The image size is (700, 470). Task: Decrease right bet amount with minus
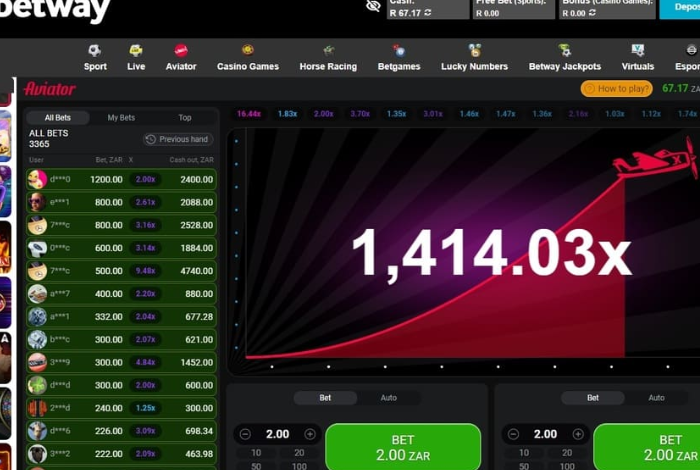click(x=513, y=434)
